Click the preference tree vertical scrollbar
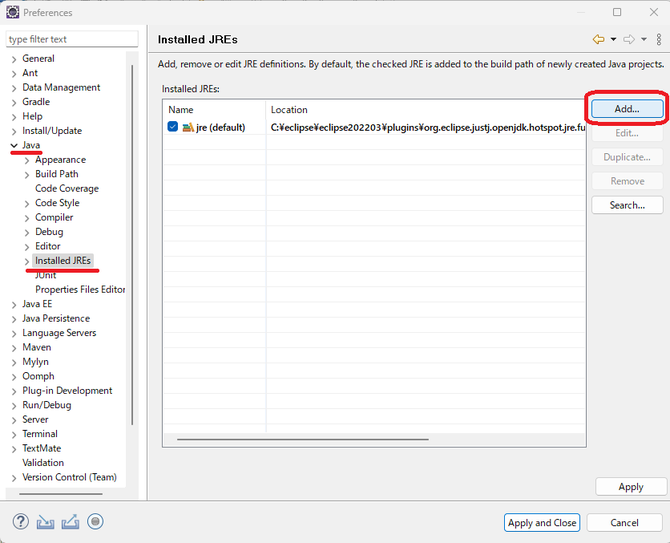This screenshot has height=543, width=670. tap(132, 244)
